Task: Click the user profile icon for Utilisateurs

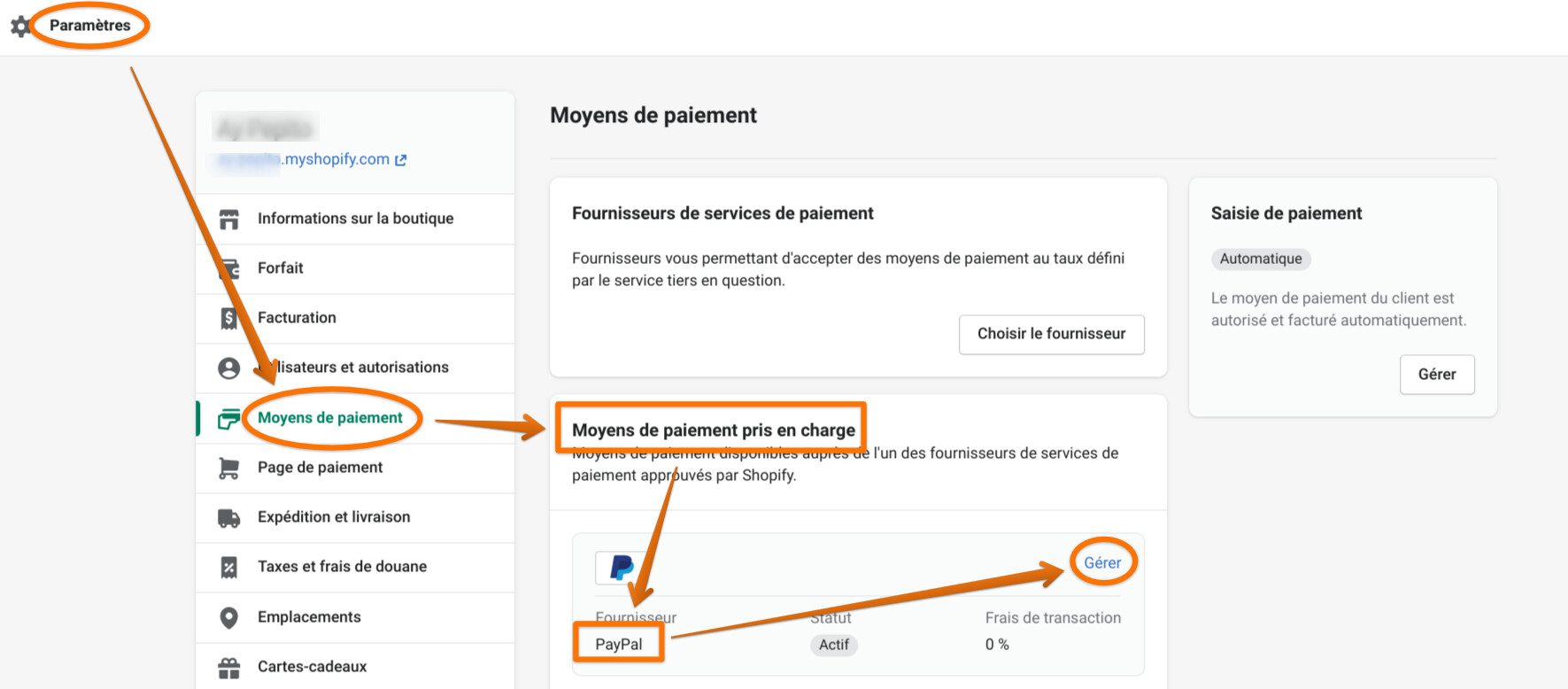Action: coord(229,368)
